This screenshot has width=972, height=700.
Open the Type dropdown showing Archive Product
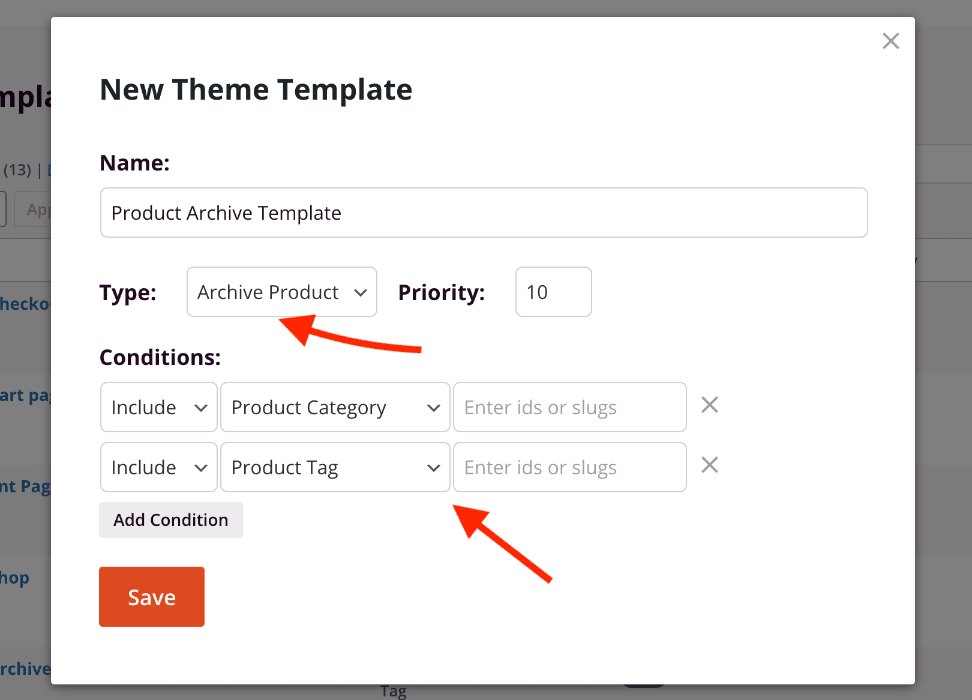[x=281, y=292]
